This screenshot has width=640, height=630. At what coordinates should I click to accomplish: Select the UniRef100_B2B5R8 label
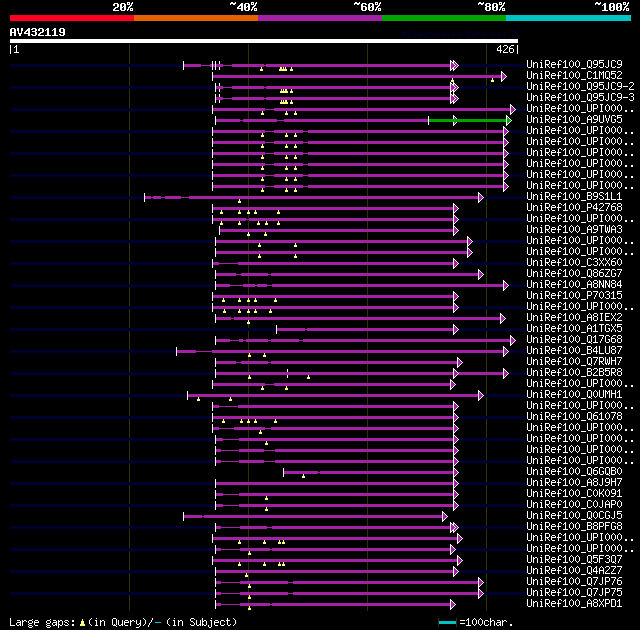(x=574, y=373)
